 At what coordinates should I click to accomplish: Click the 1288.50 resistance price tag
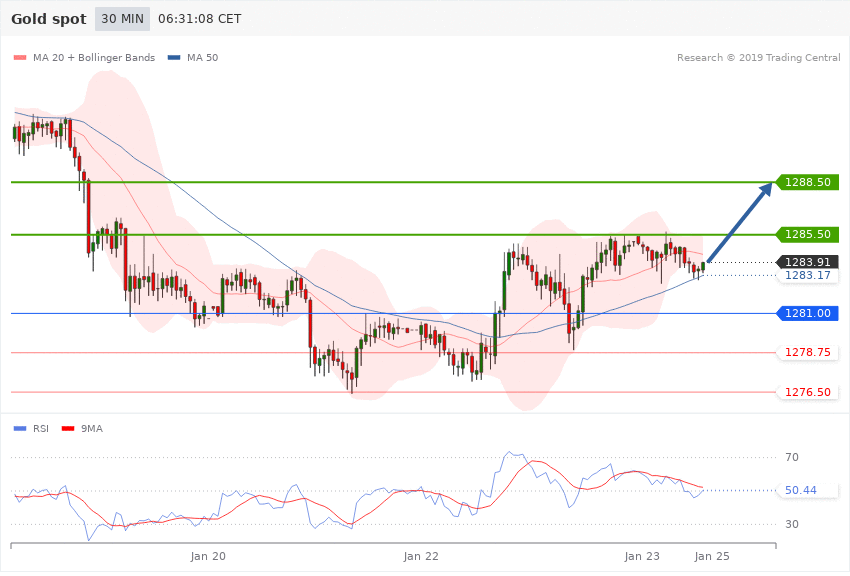click(x=808, y=182)
